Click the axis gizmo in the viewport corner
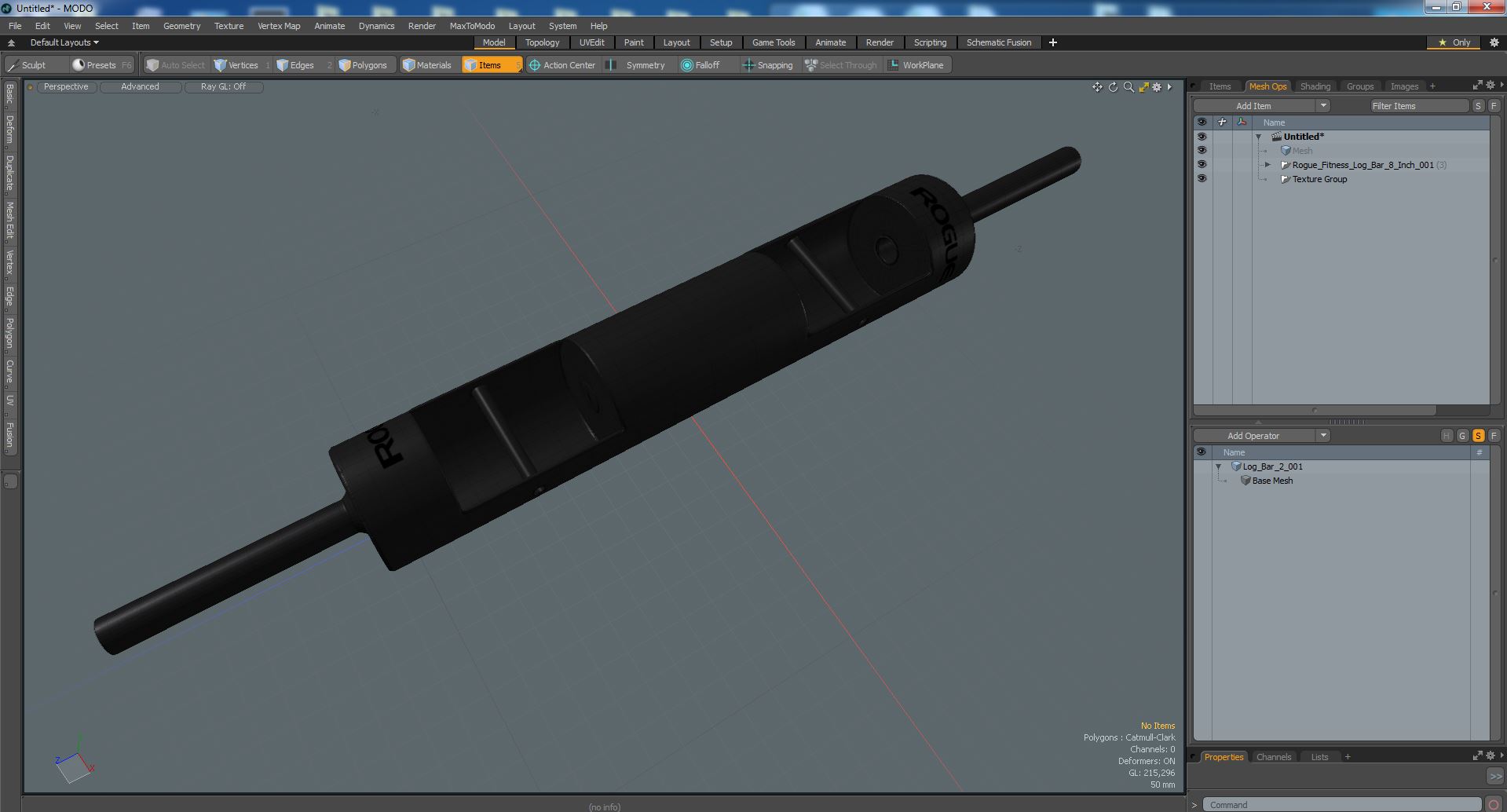 (x=75, y=761)
